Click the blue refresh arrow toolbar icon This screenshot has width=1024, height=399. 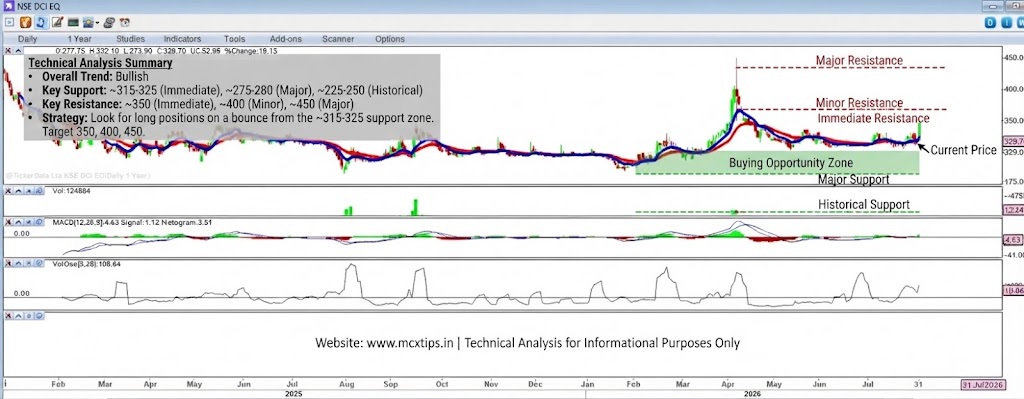click(x=40, y=22)
